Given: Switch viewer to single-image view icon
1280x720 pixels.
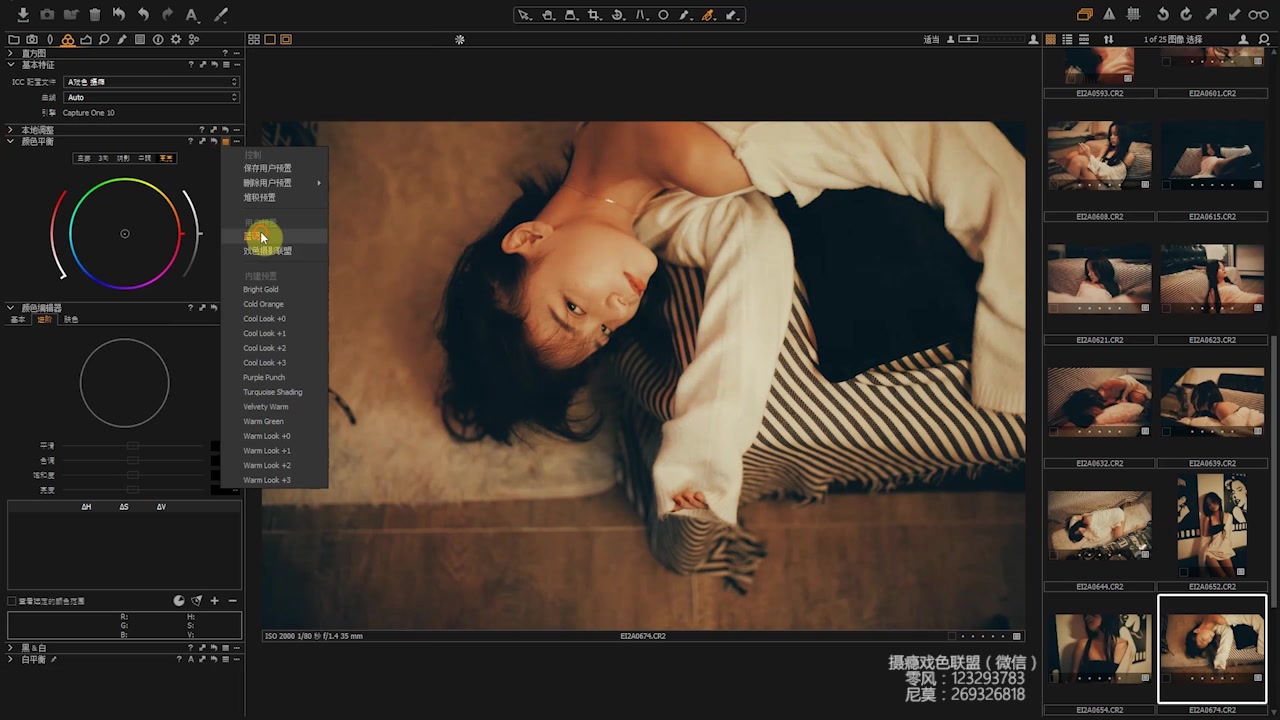Looking at the screenshot, I should point(270,40).
